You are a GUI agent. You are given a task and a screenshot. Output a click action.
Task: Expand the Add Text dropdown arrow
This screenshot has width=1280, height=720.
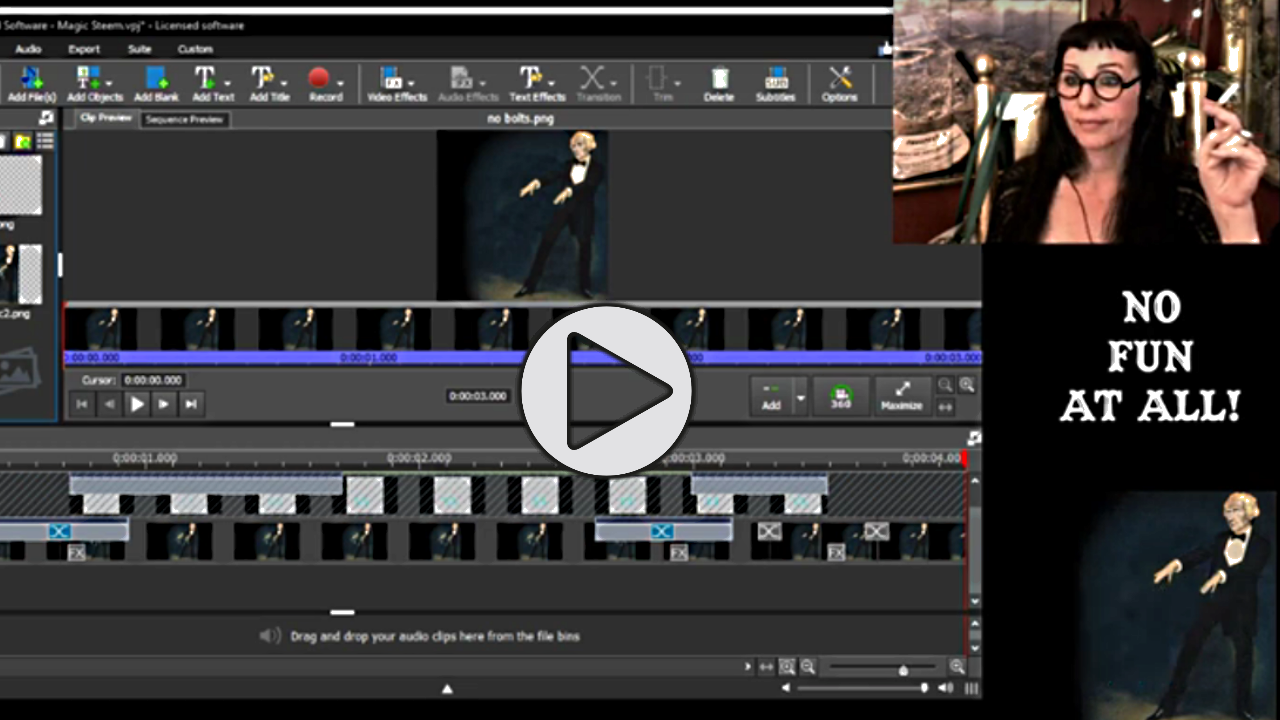click(x=227, y=82)
